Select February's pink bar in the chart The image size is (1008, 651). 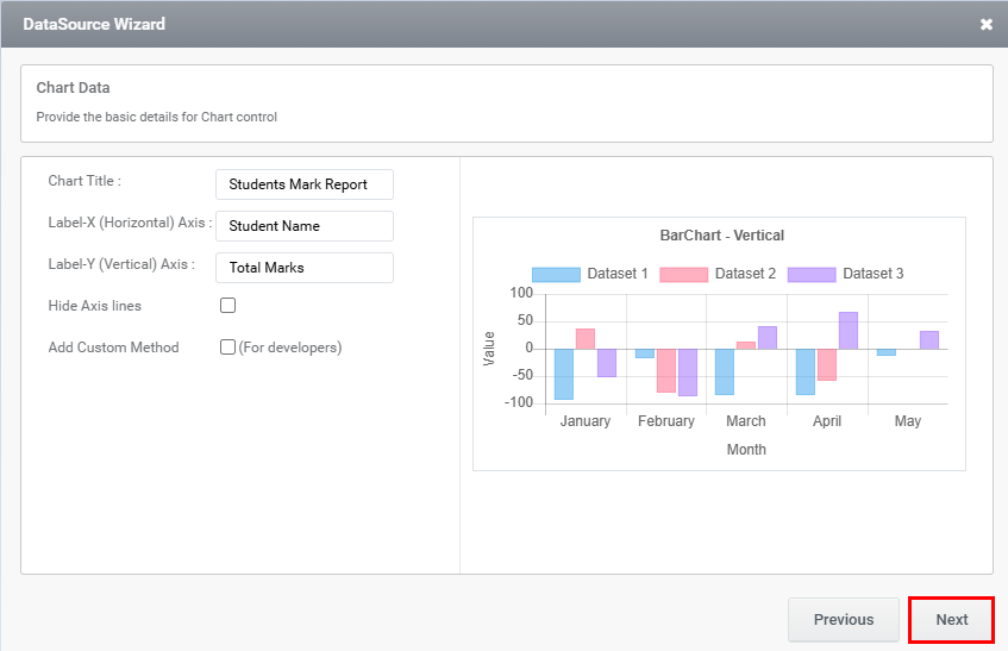pyautogui.click(x=666, y=370)
